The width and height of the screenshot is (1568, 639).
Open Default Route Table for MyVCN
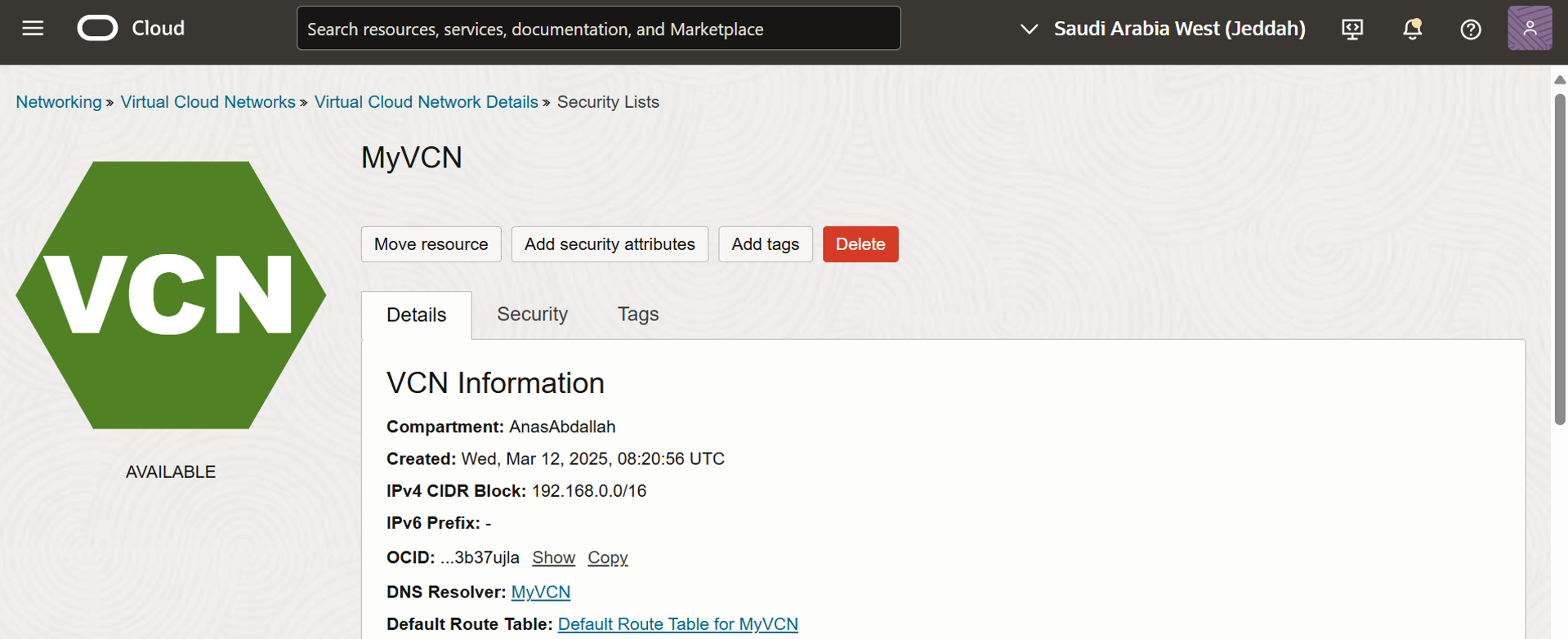678,624
